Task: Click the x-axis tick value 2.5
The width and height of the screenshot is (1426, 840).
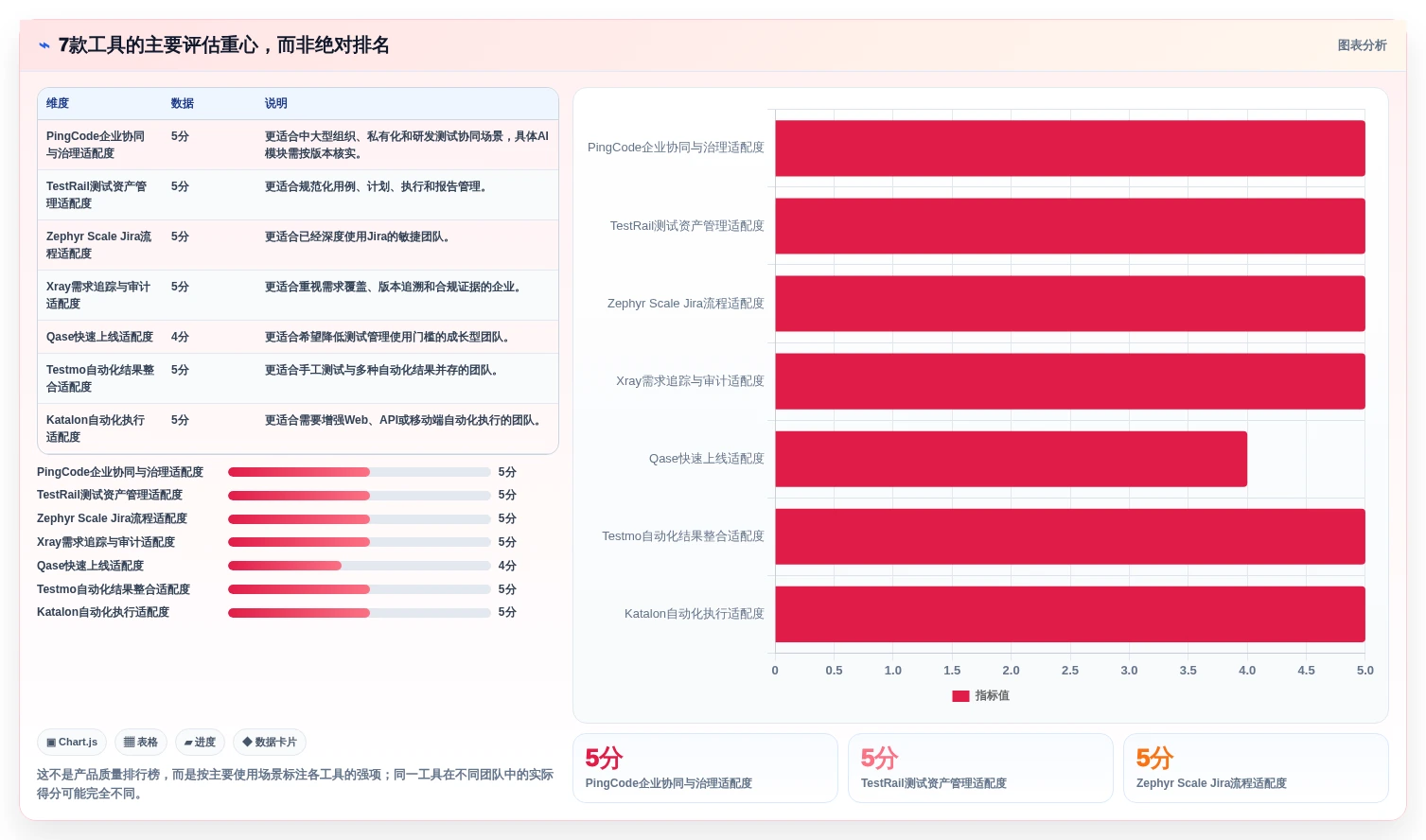Action: coord(1070,670)
